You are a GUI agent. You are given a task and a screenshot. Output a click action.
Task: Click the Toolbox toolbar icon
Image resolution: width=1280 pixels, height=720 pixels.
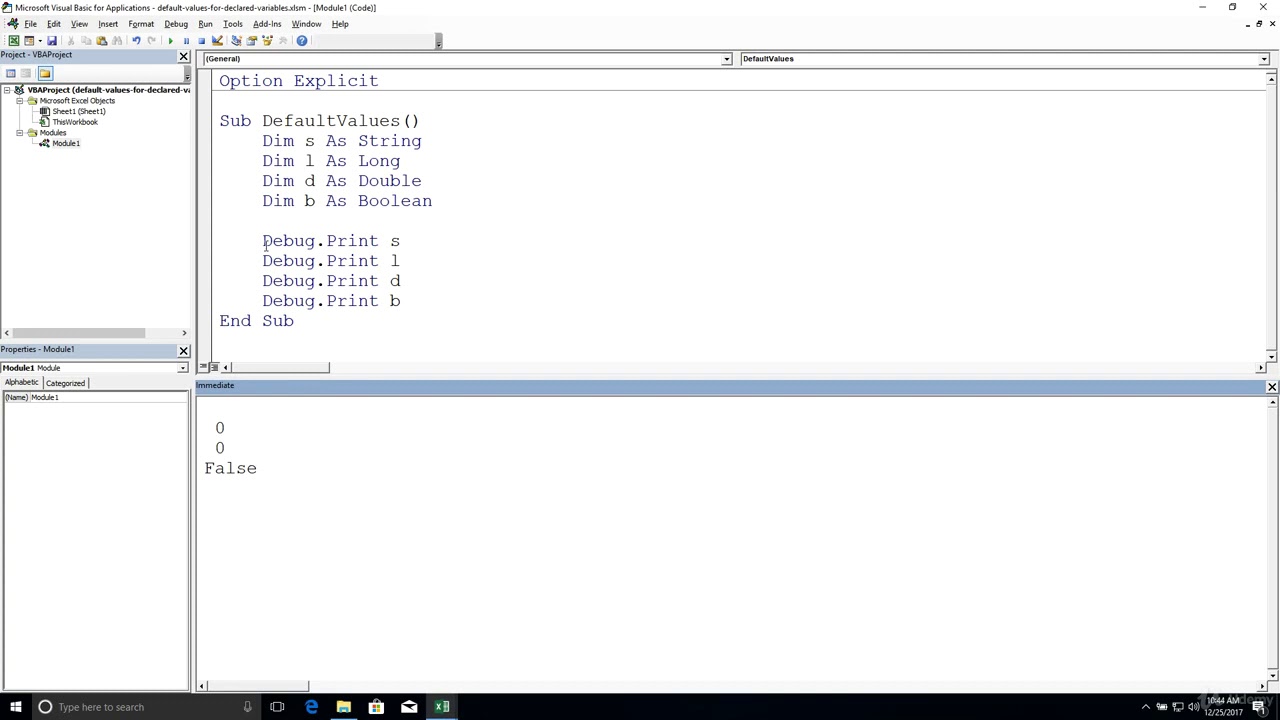[x=283, y=41]
